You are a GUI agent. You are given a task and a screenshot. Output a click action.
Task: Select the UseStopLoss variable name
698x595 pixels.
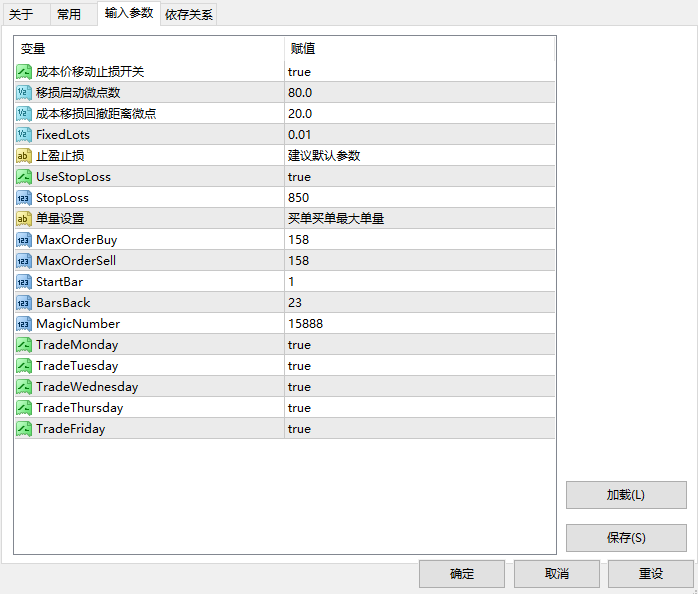[73, 177]
